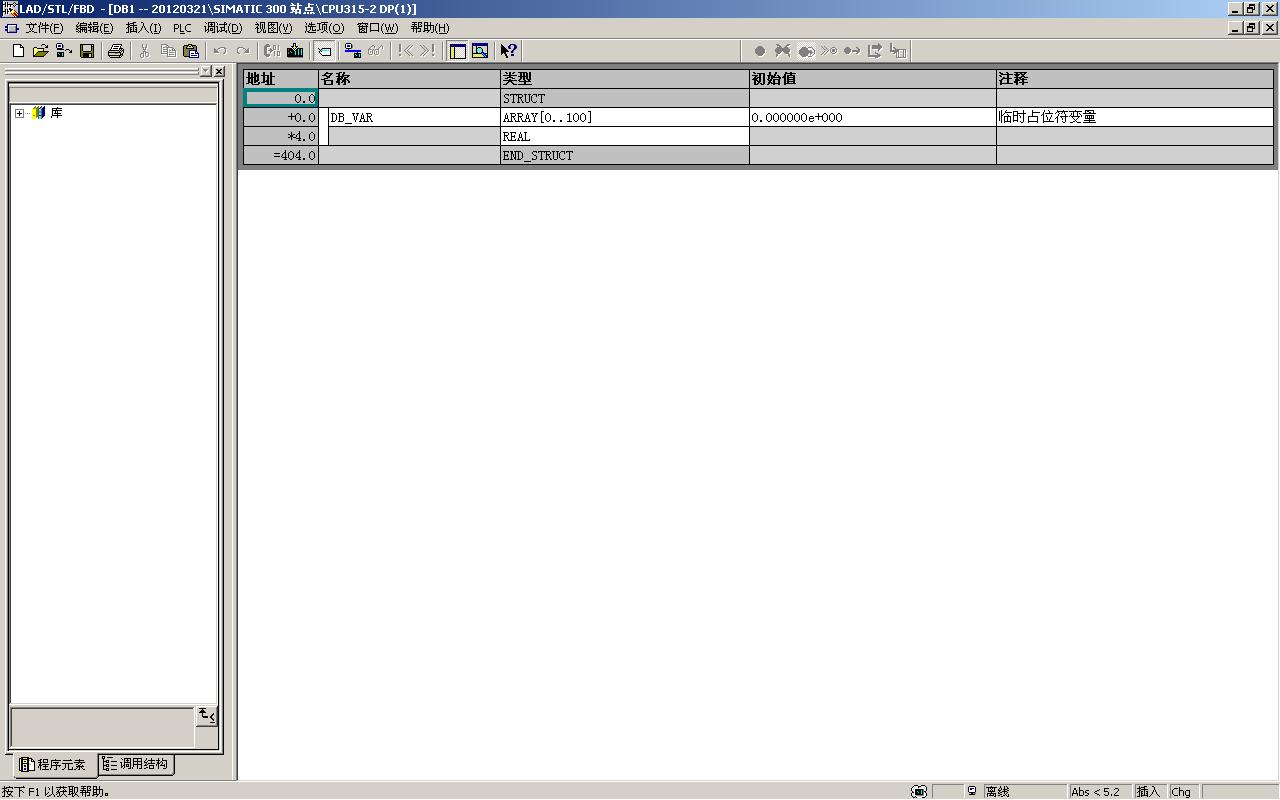The height and width of the screenshot is (800, 1280).
Task: Click the 注释 column header
Action: coord(1135,78)
